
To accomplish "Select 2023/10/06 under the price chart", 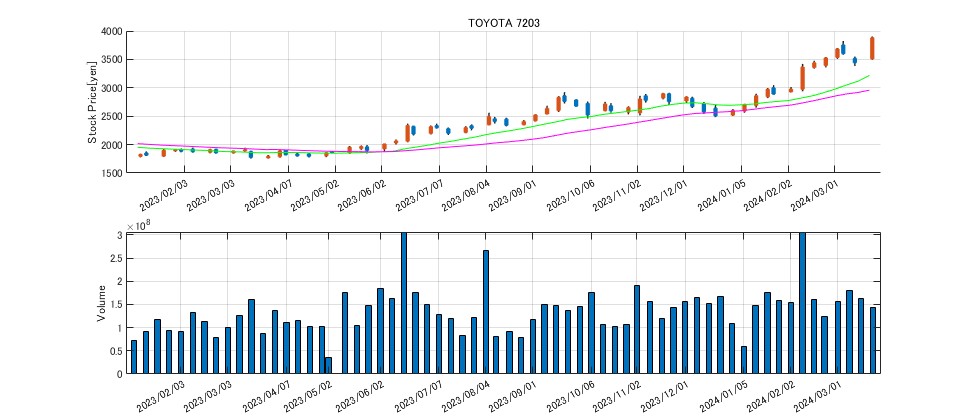I will pos(570,195).
